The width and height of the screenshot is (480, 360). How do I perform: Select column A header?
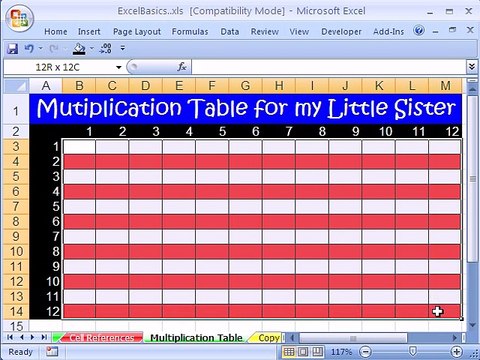point(46,86)
